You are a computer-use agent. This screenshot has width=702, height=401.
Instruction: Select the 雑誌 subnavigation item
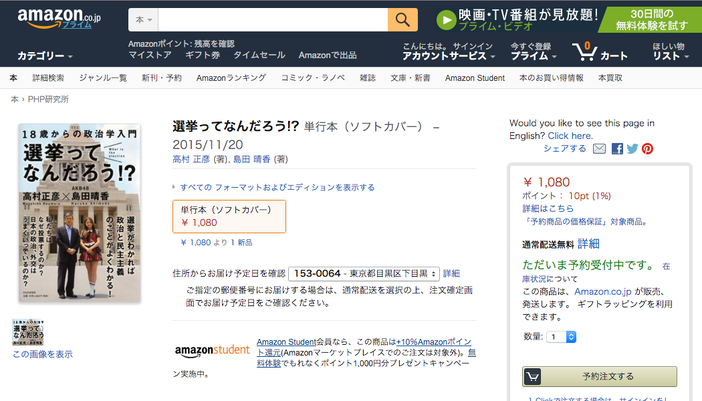(x=368, y=78)
